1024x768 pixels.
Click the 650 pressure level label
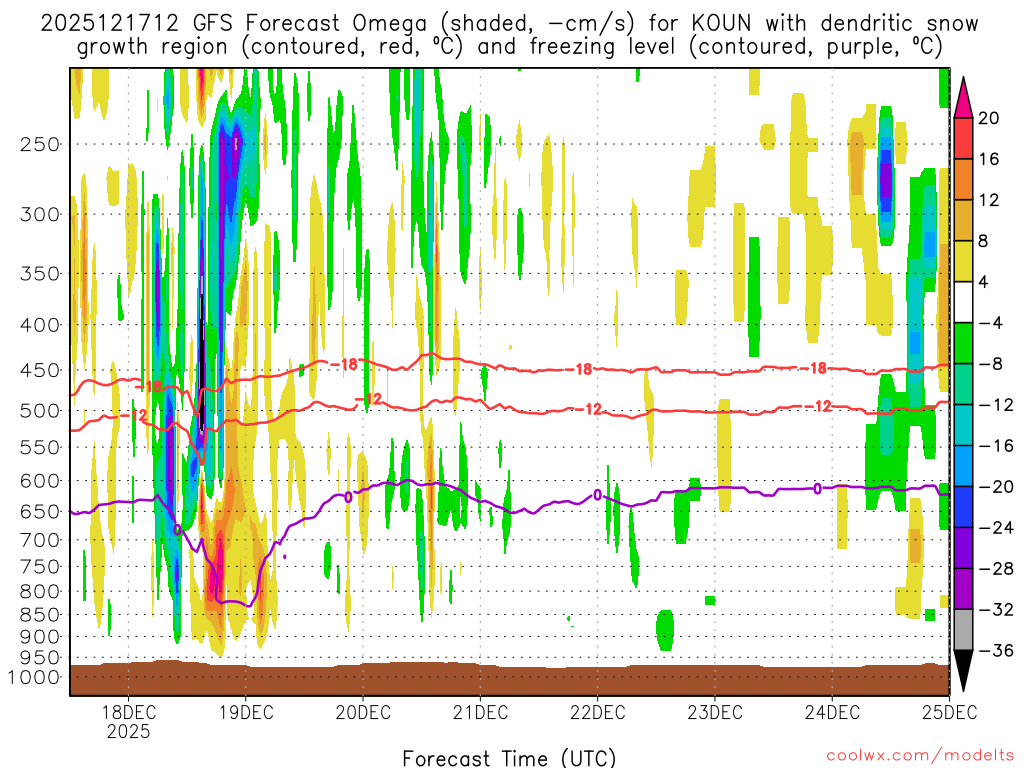tap(40, 511)
